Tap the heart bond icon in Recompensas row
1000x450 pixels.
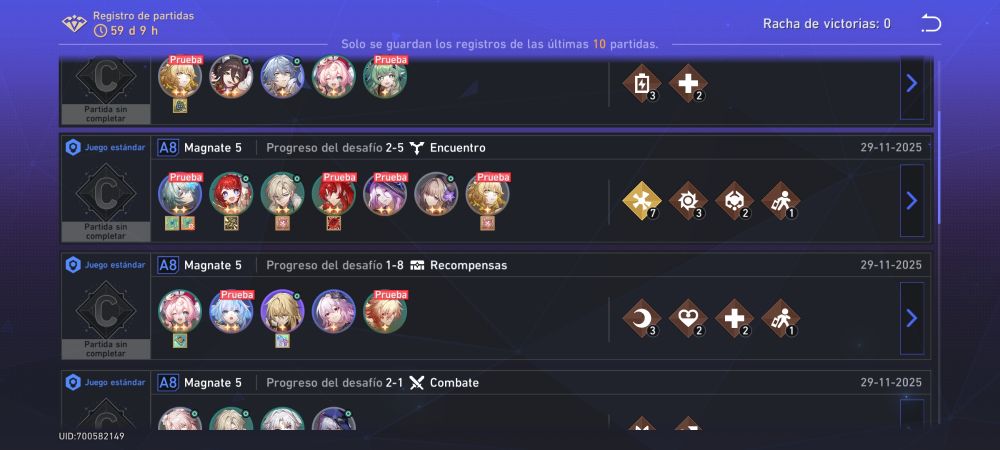[x=688, y=318]
